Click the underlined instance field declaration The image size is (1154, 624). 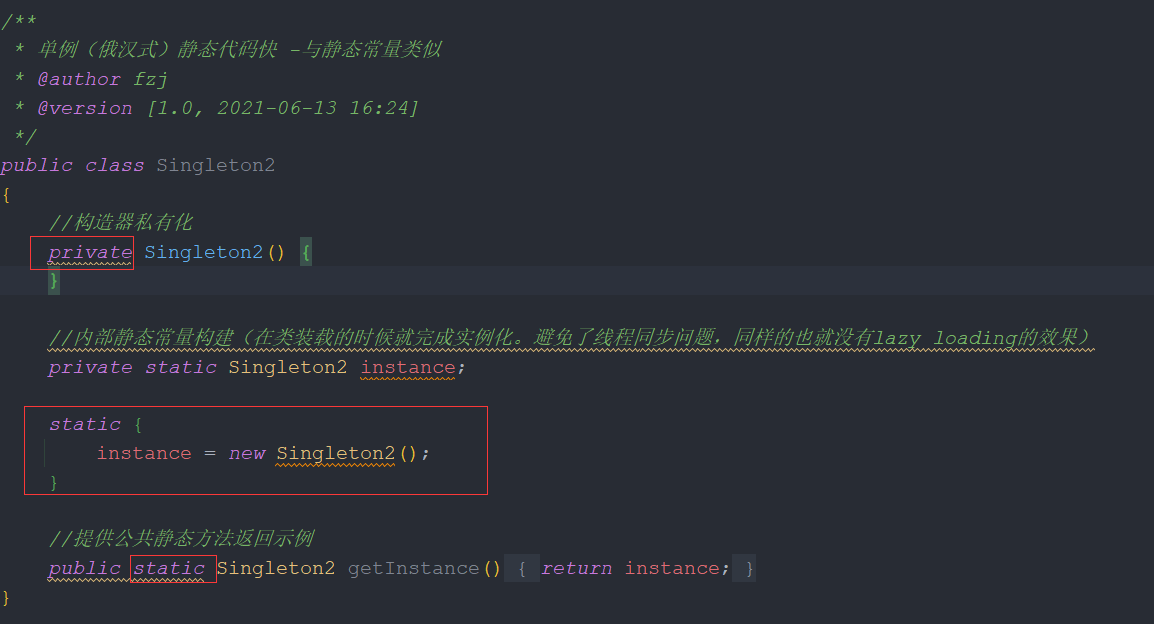[408, 367]
